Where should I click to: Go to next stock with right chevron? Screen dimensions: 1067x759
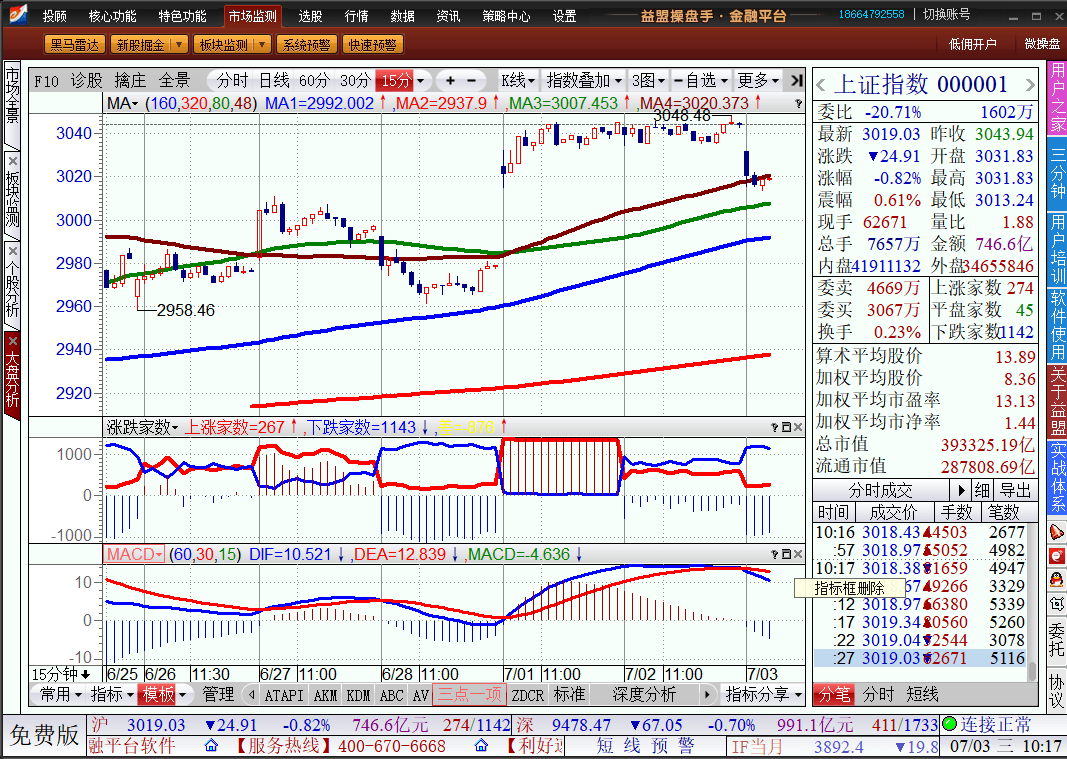pyautogui.click(x=1030, y=85)
